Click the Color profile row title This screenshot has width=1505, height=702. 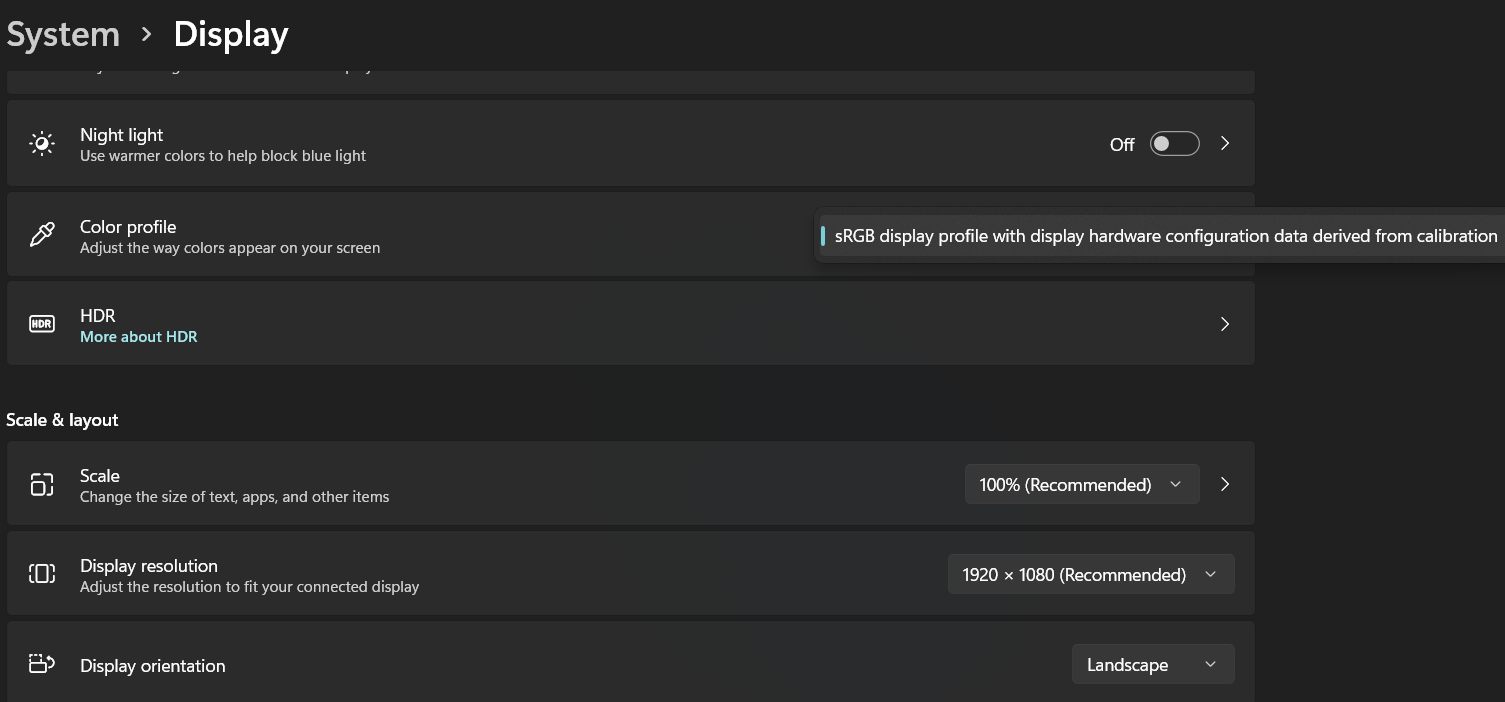coord(128,227)
